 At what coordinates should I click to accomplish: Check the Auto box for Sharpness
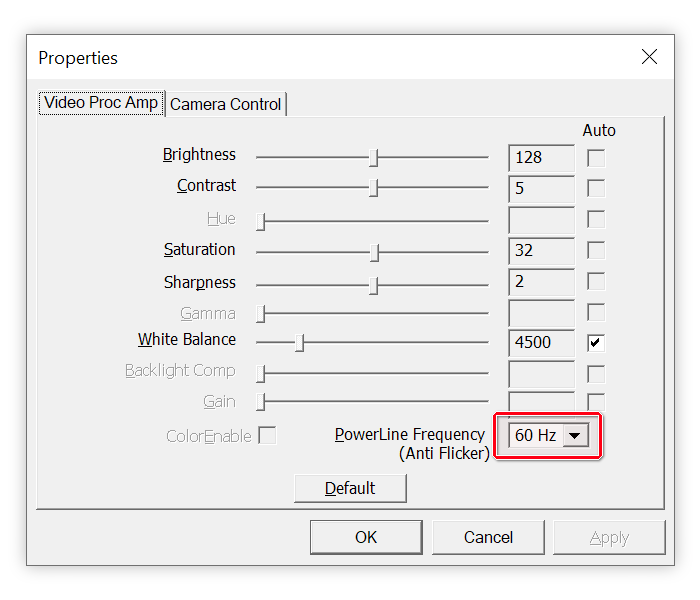tap(596, 282)
